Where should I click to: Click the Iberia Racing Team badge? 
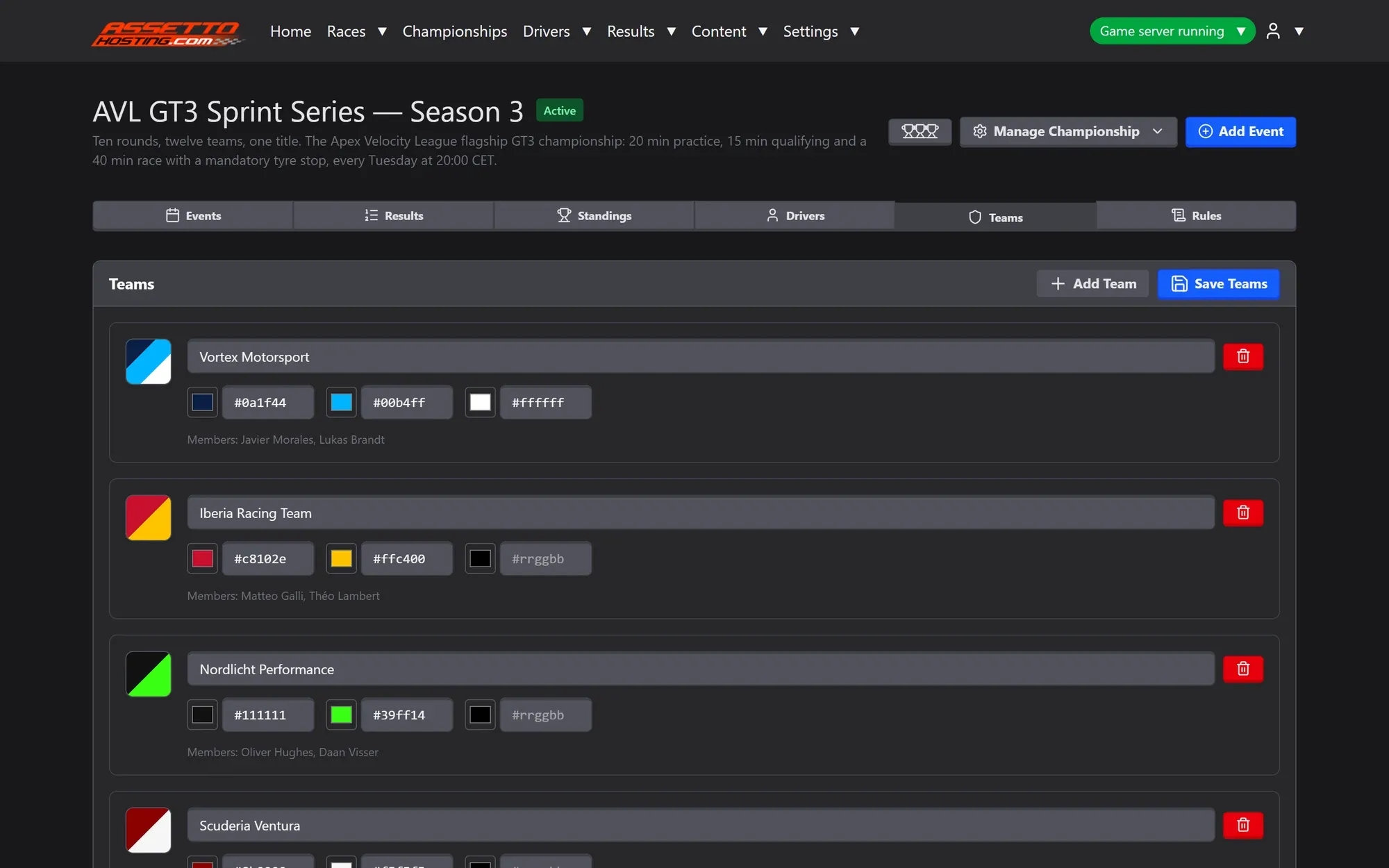click(x=149, y=518)
